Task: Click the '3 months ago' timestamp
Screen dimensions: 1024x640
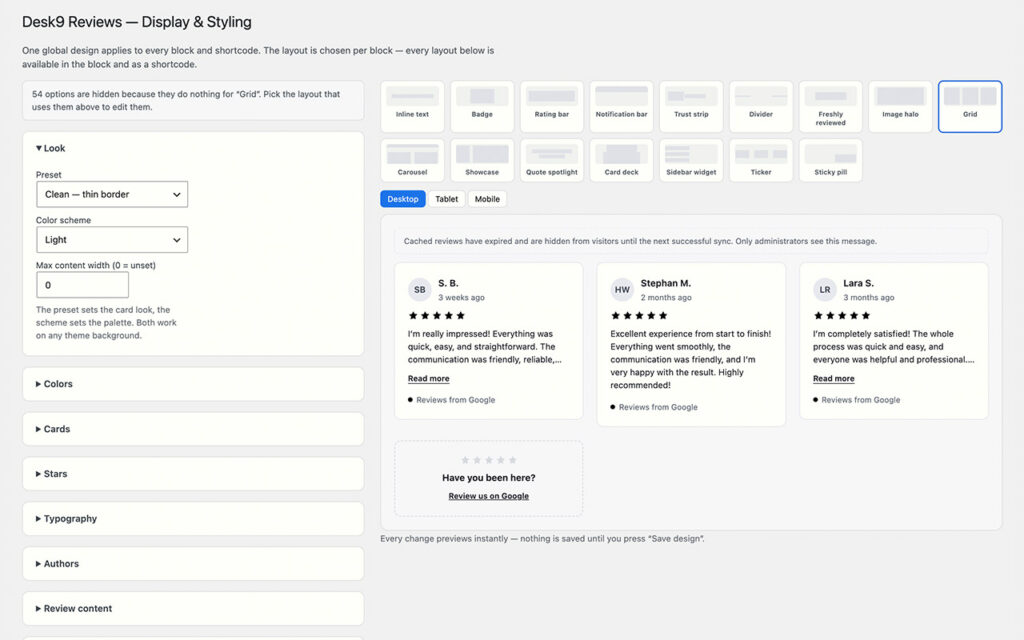Action: point(869,298)
